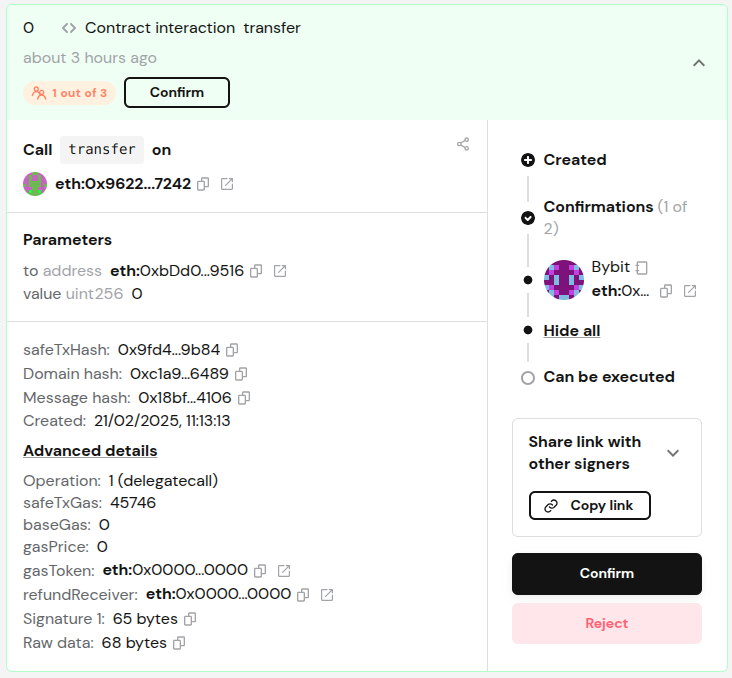The width and height of the screenshot is (732, 678).
Task: Copy the eth:0x9622...7242 contract address
Action: click(x=203, y=184)
